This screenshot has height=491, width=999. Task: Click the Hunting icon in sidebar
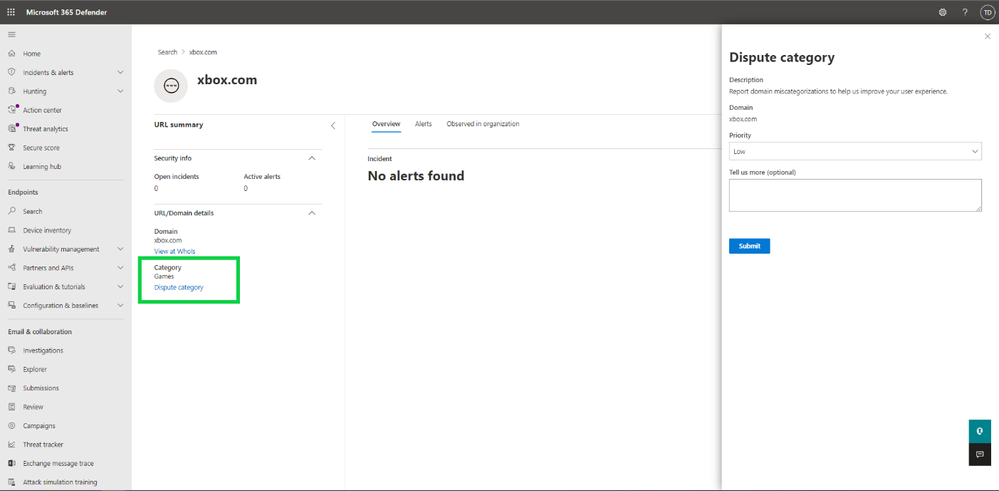pos(11,91)
